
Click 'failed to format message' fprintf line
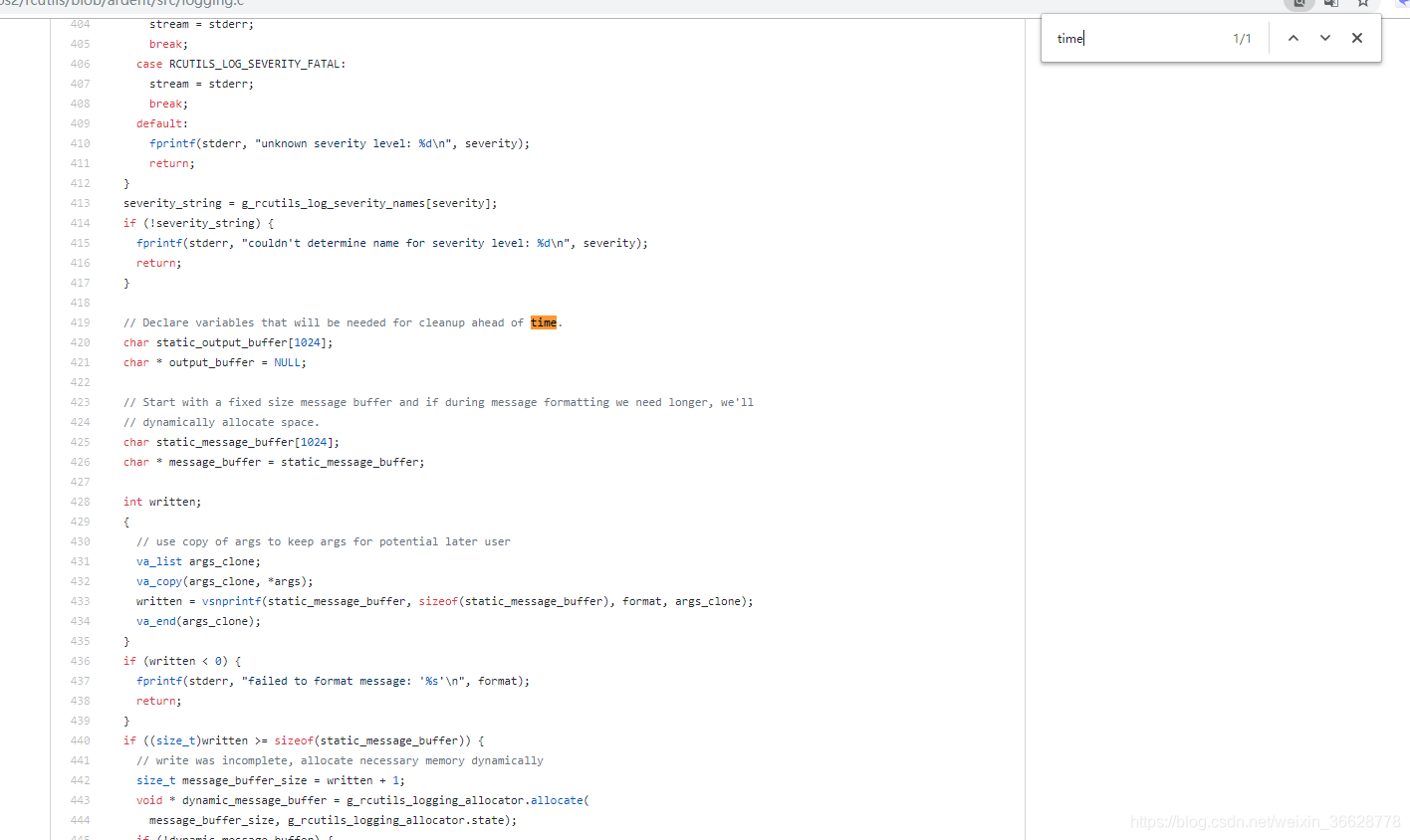point(334,681)
